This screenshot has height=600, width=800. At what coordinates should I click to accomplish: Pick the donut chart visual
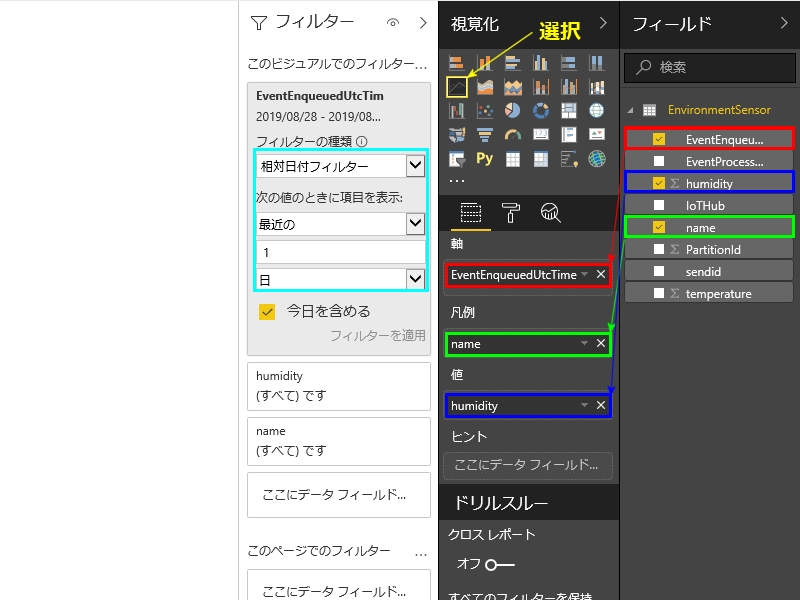541,111
